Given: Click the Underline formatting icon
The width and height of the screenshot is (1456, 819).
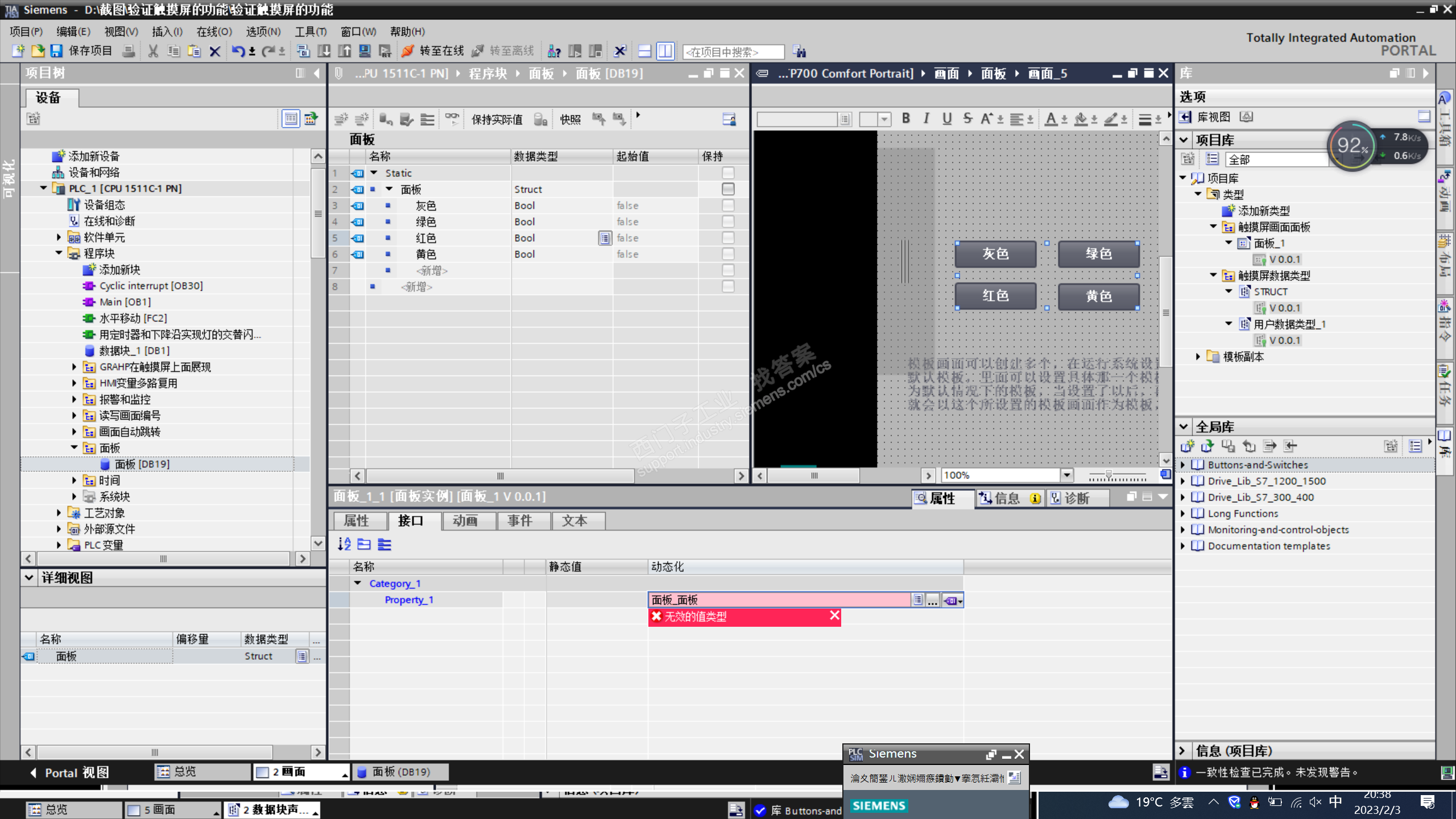Looking at the screenshot, I should [x=946, y=118].
